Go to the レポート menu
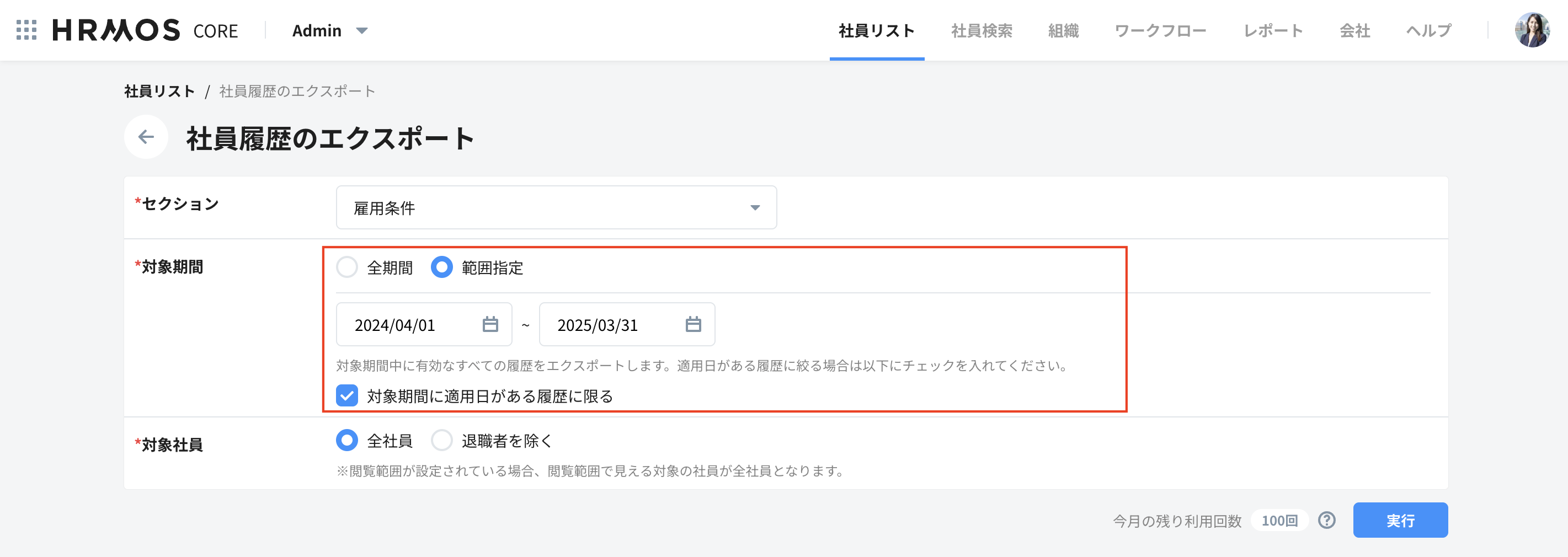Screen dimensions: 1568x557 tap(1273, 30)
